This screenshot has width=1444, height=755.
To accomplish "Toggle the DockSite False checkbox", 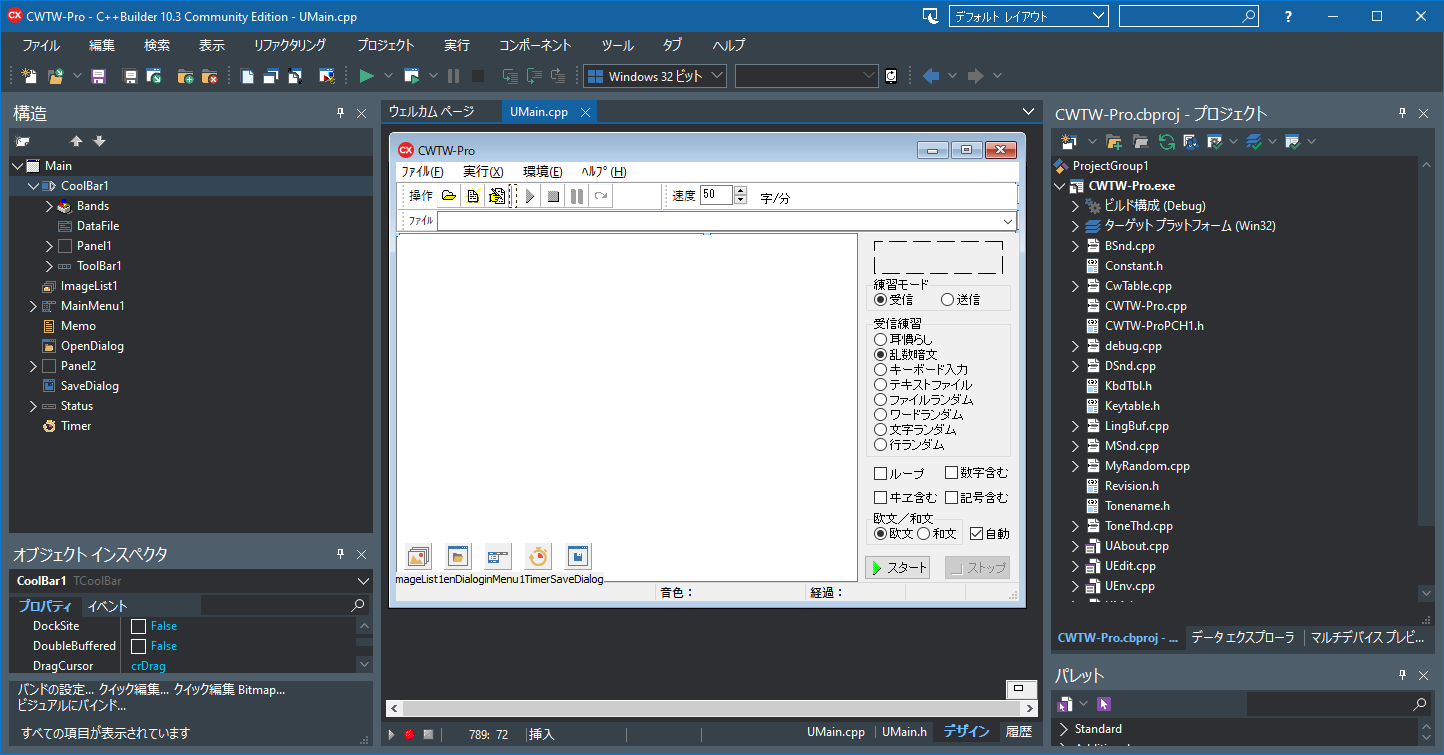I will pyautogui.click(x=139, y=626).
